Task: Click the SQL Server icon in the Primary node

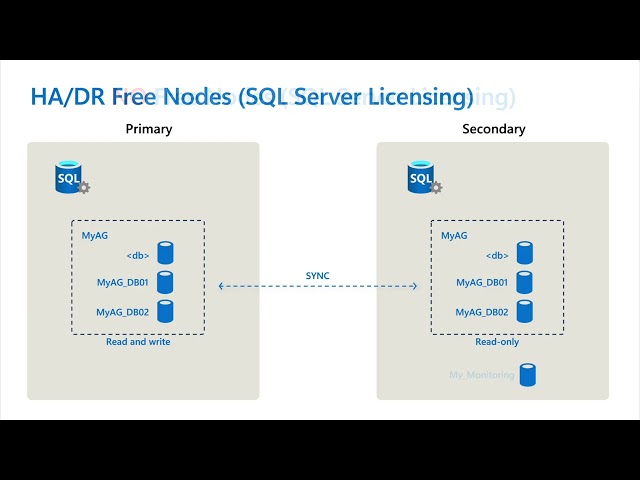Action: coord(72,177)
